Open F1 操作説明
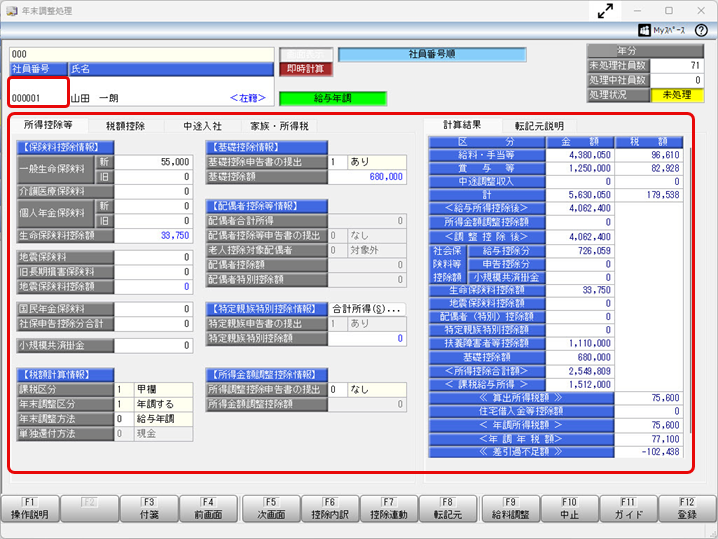The image size is (718, 539). coord(30,509)
